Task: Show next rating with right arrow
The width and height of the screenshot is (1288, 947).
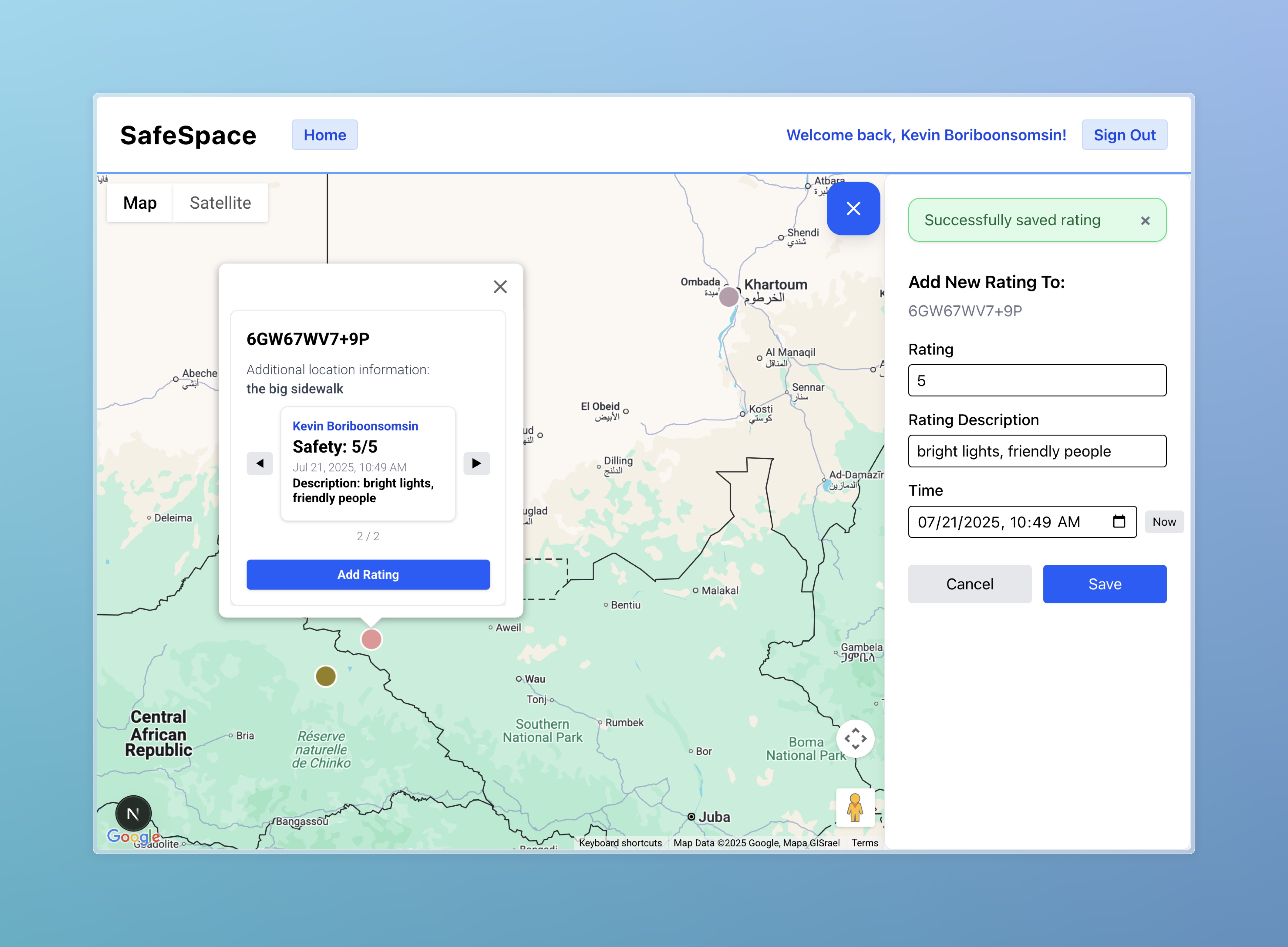Action: click(x=476, y=463)
